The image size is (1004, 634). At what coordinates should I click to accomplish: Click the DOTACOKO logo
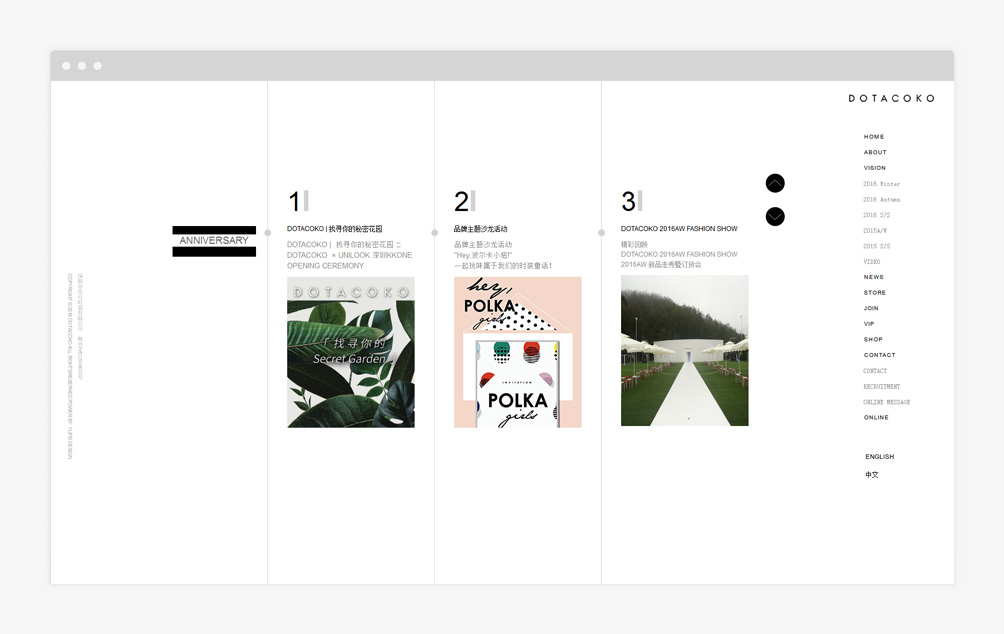coord(891,99)
